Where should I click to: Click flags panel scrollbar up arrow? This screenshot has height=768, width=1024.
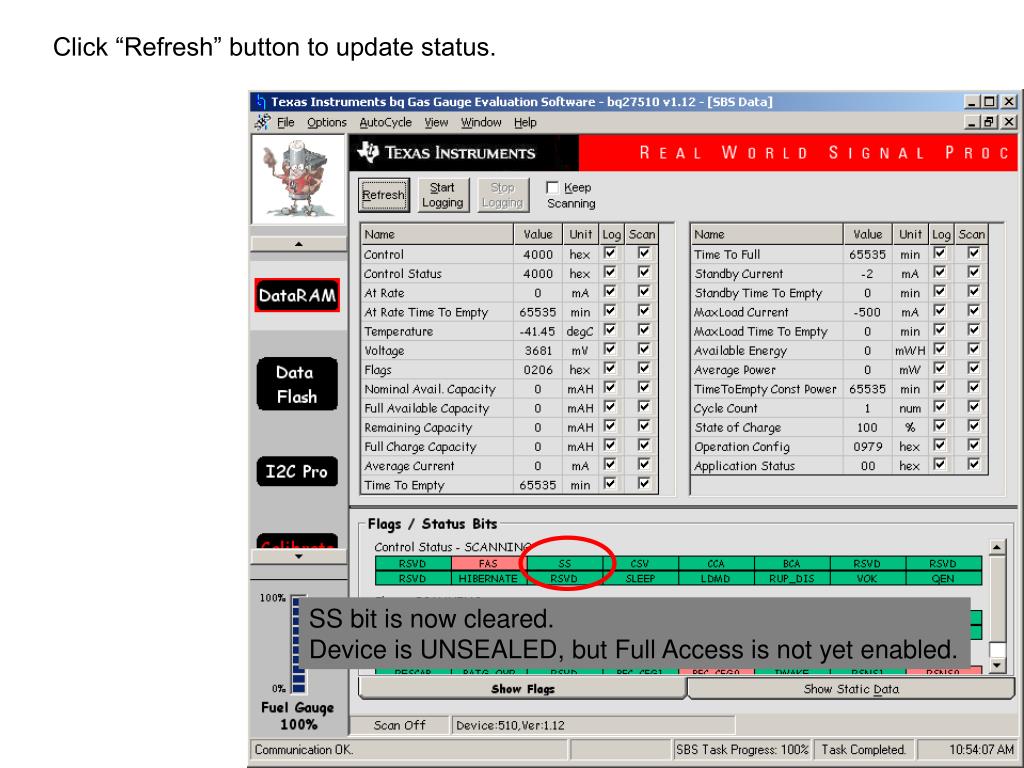tap(997, 547)
